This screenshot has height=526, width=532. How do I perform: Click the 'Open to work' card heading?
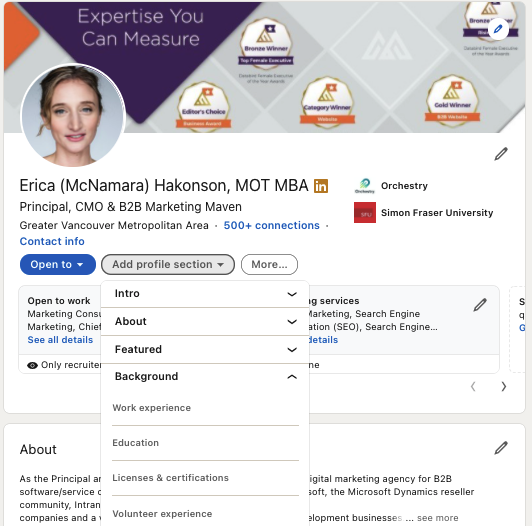pos(59,301)
